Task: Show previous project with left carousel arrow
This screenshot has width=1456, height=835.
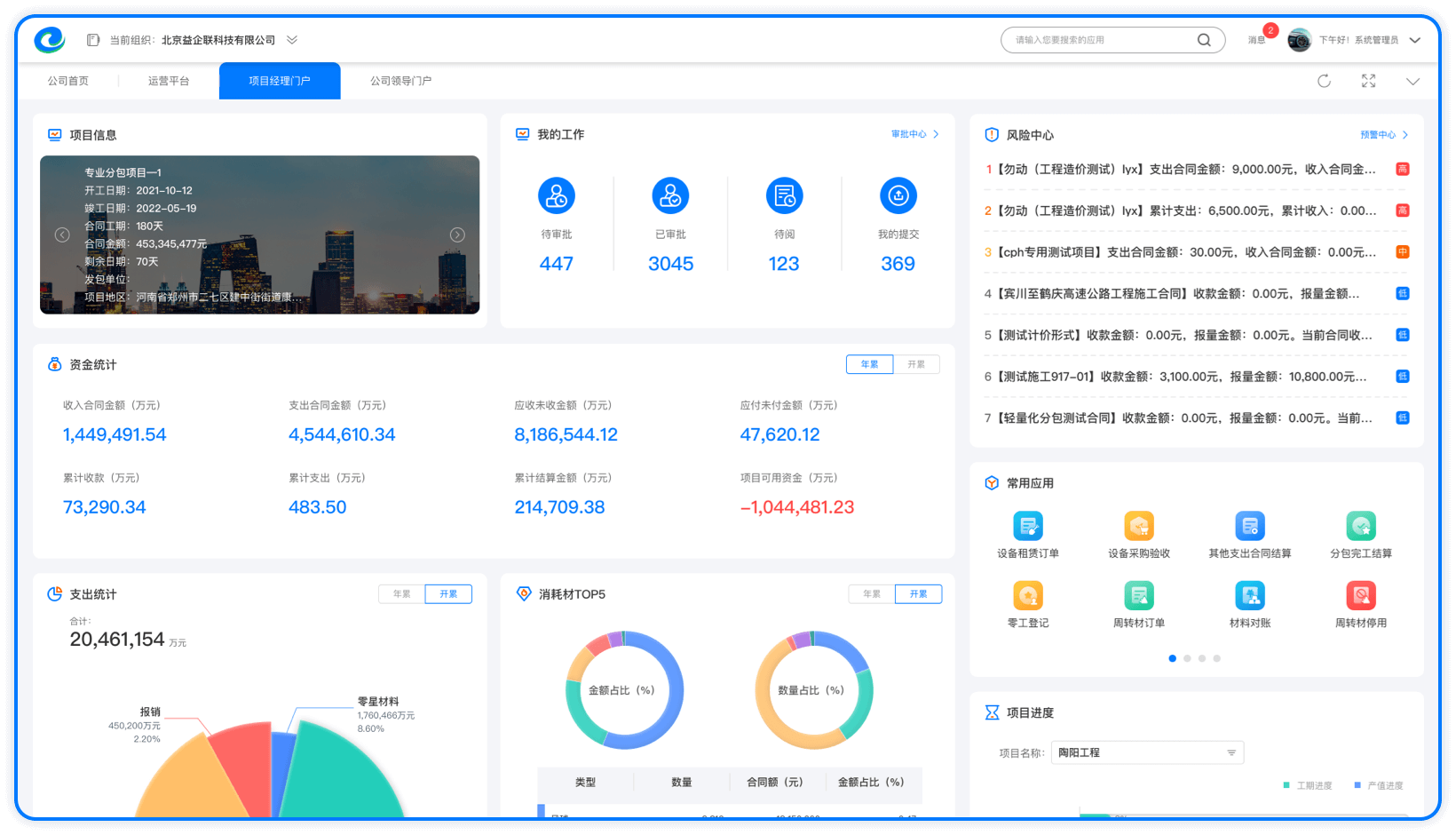Action: pyautogui.click(x=62, y=235)
